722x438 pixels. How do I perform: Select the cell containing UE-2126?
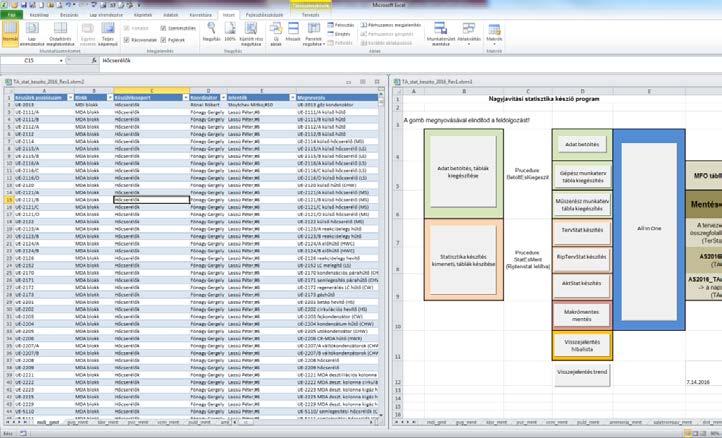click(x=43, y=258)
